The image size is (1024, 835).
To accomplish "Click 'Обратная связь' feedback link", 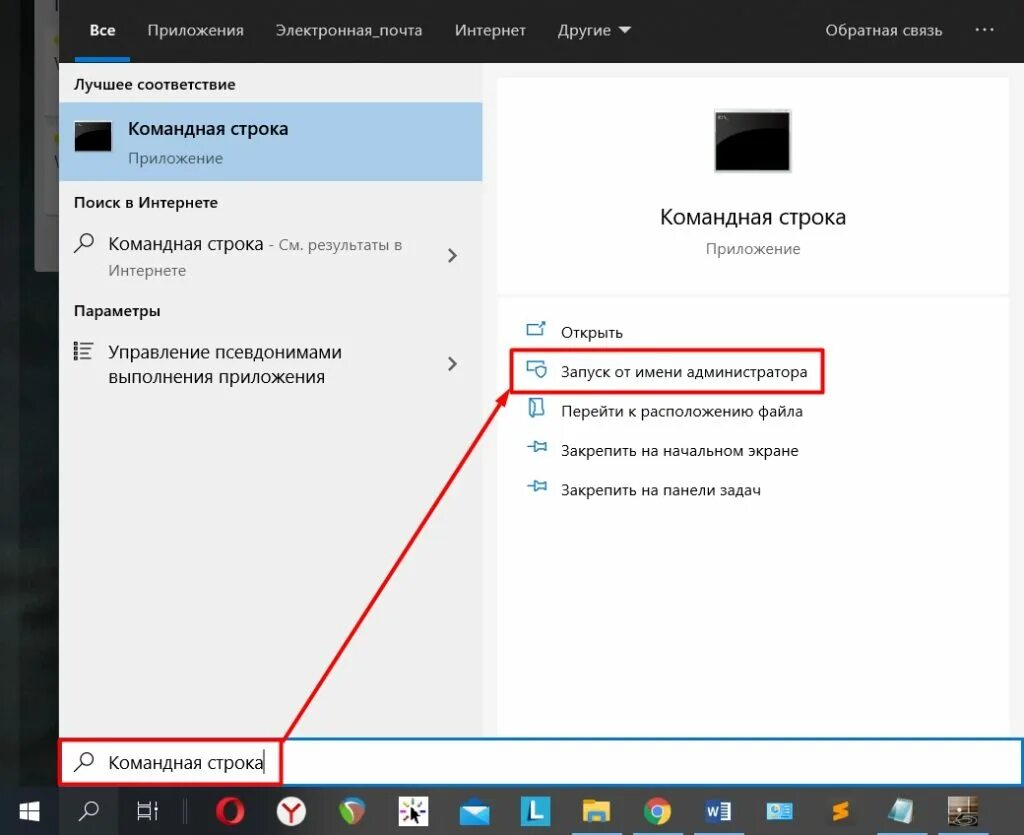I will 884,31.
